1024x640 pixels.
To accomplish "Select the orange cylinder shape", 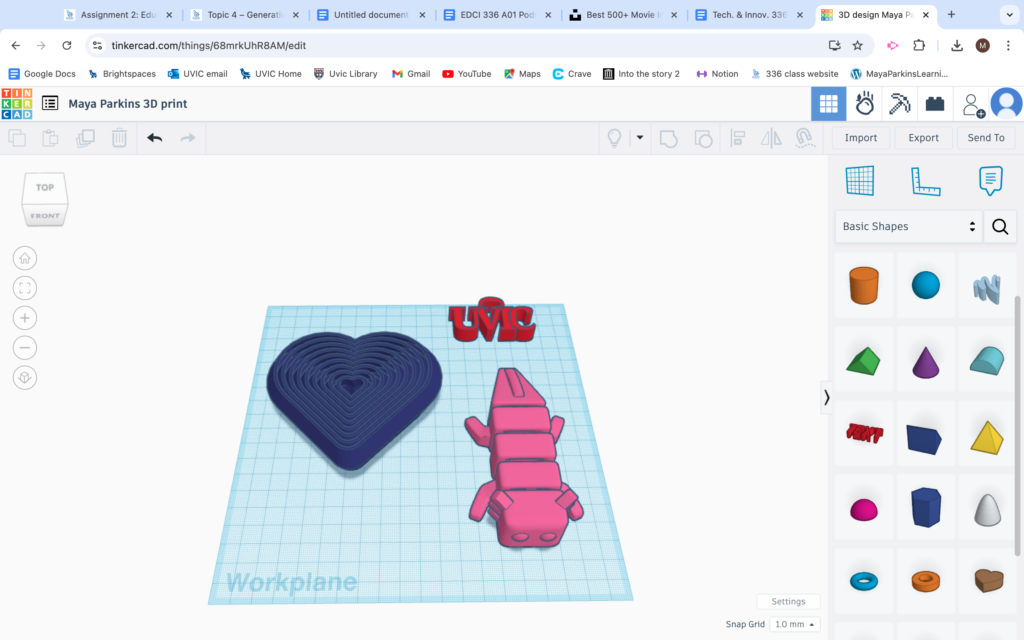I will pyautogui.click(x=863, y=285).
